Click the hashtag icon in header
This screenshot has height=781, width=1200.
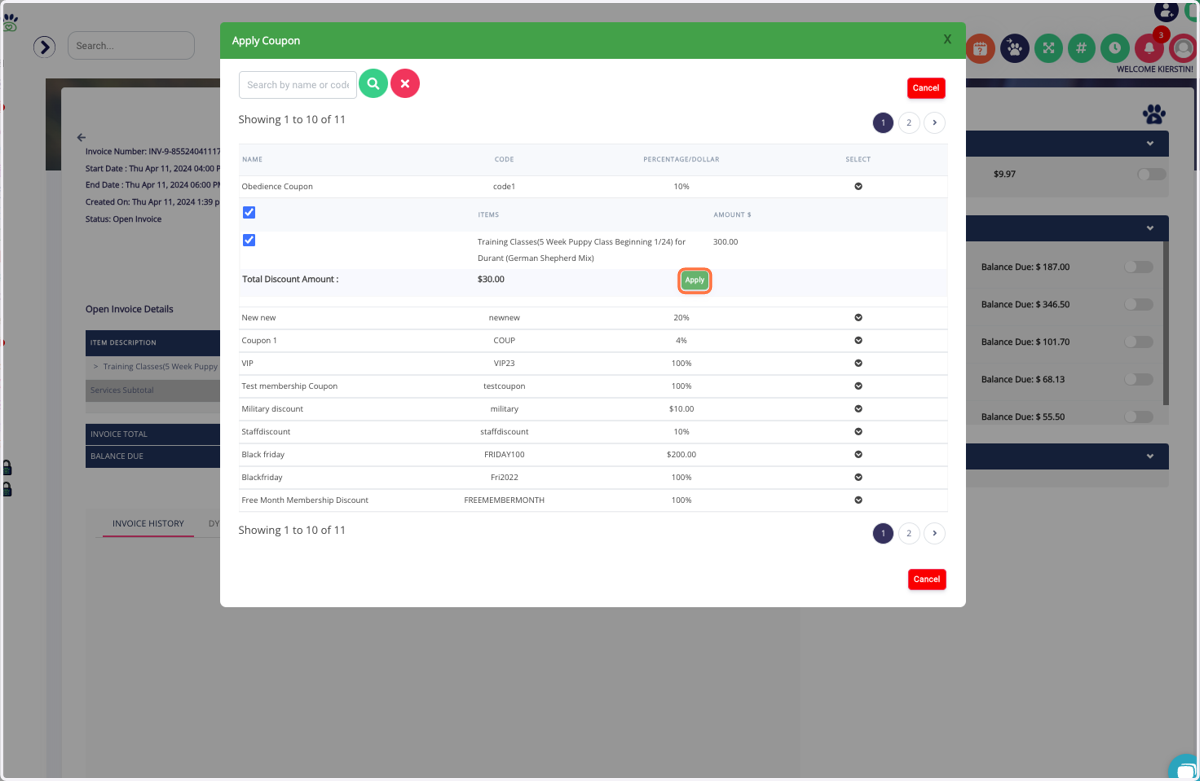click(1081, 48)
